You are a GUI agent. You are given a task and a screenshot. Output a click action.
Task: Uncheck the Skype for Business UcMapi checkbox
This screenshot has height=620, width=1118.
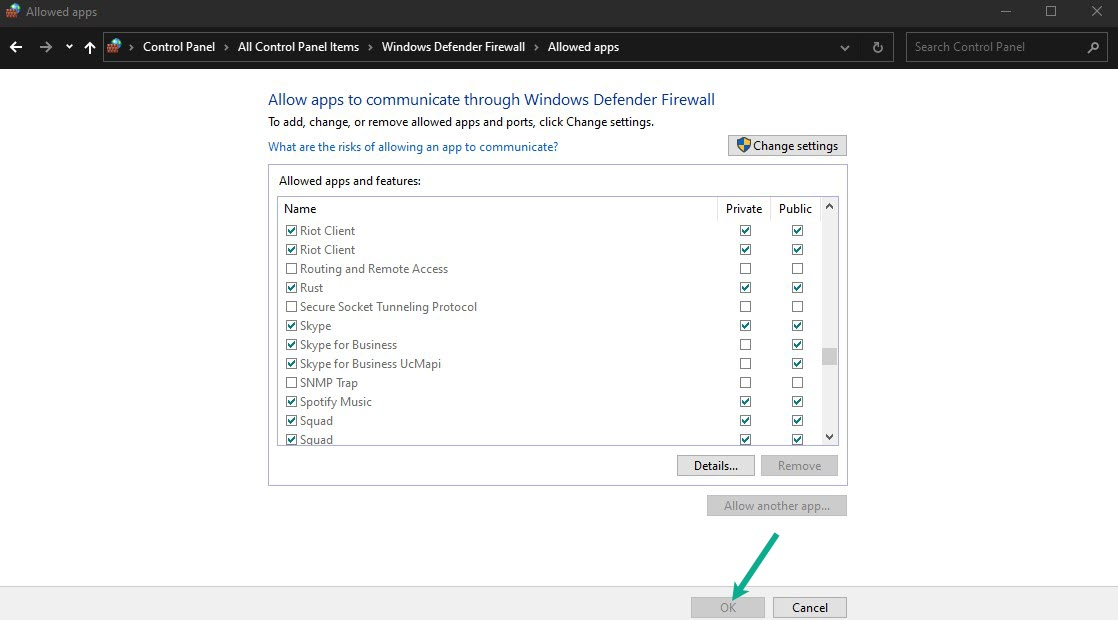pos(291,363)
